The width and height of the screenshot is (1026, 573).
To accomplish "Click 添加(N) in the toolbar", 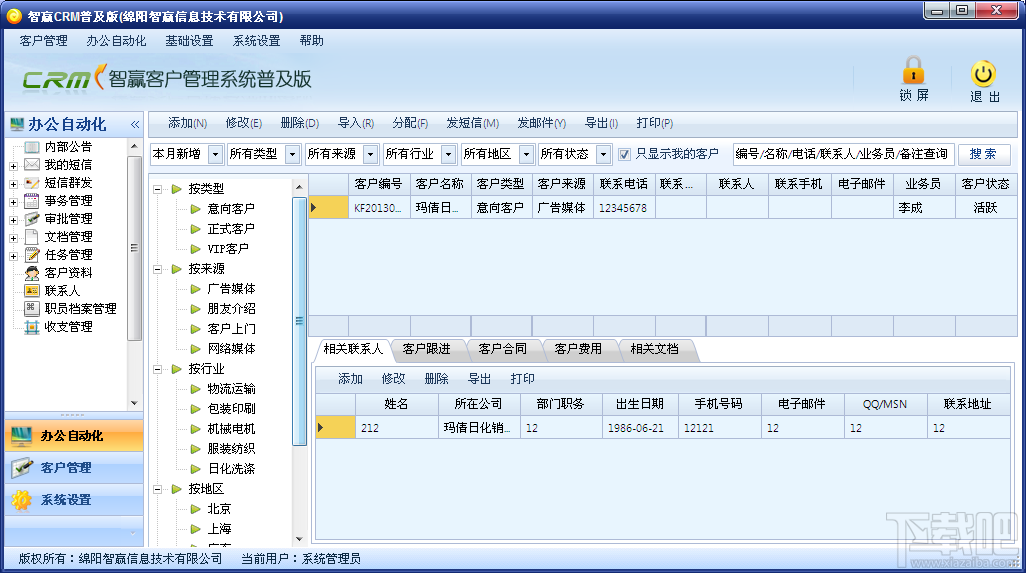I will tap(187, 123).
